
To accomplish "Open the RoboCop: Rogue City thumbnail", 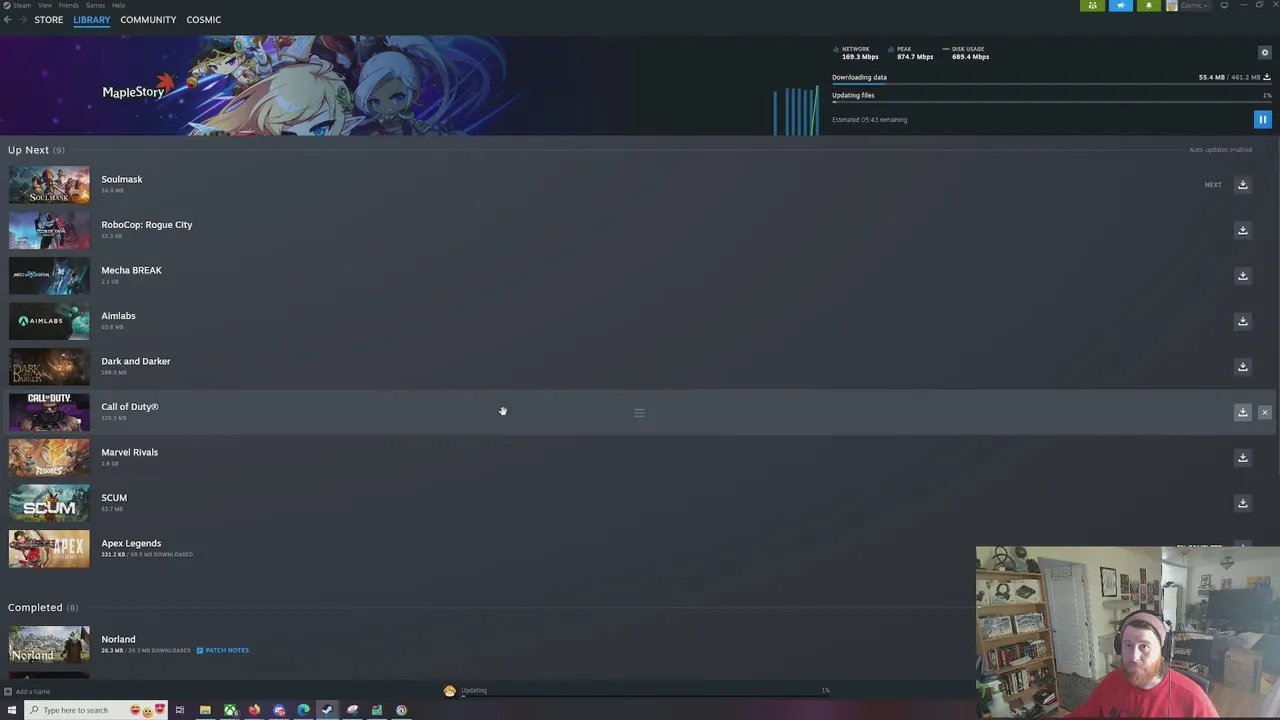I will pos(49,230).
